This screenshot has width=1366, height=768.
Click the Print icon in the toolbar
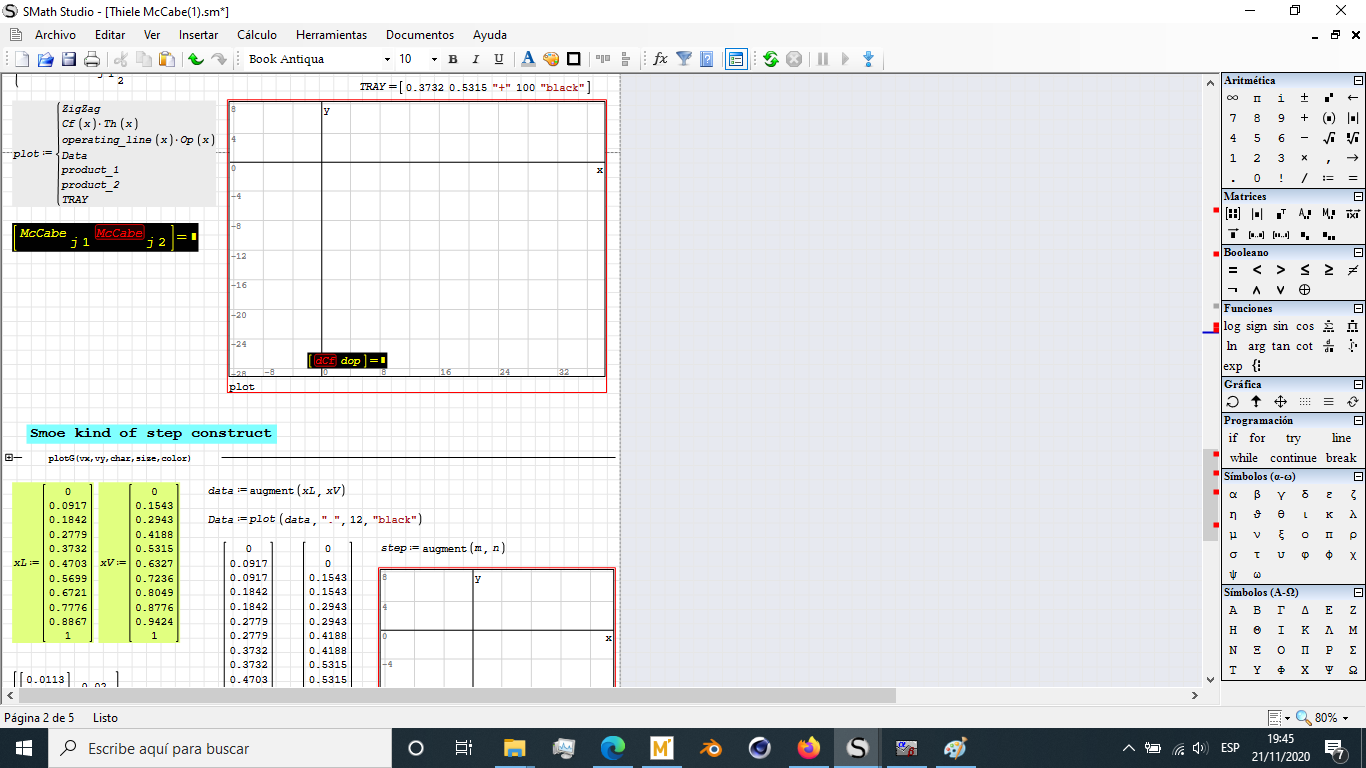click(x=92, y=59)
